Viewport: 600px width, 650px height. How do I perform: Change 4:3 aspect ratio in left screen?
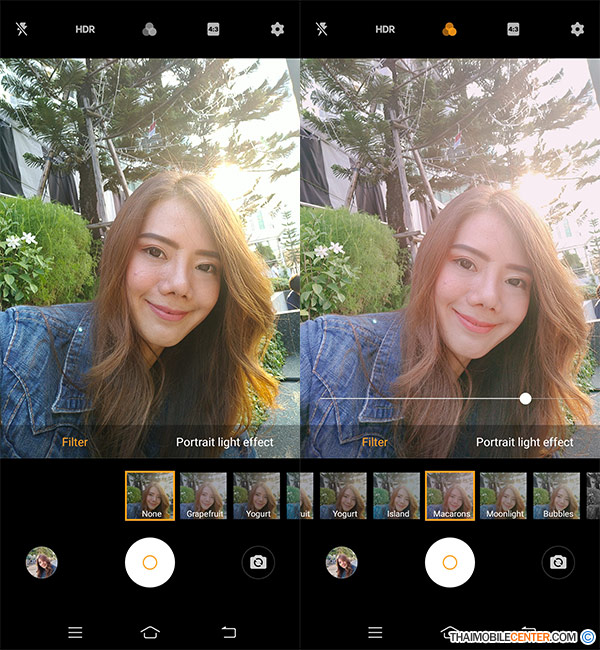pyautogui.click(x=213, y=29)
